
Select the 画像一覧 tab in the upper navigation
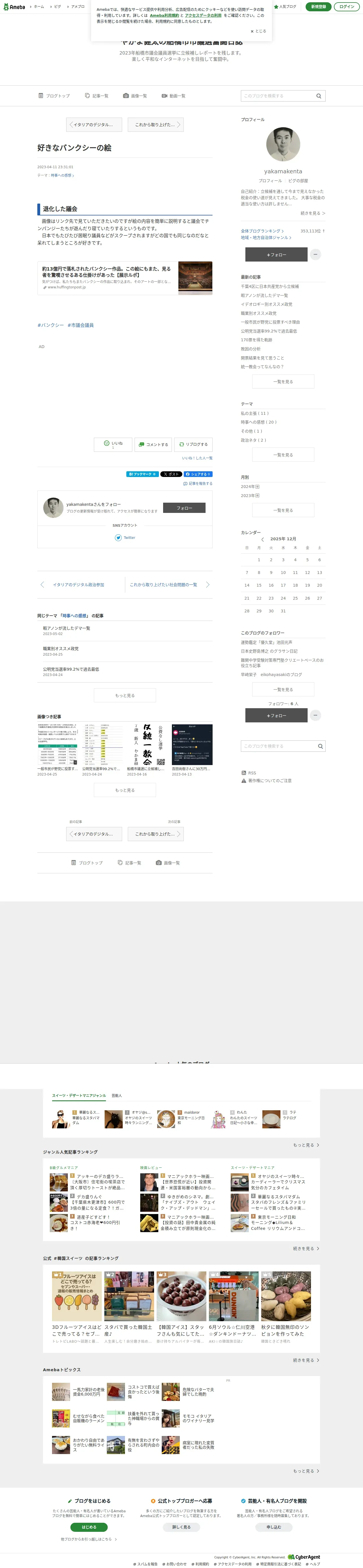[135, 96]
